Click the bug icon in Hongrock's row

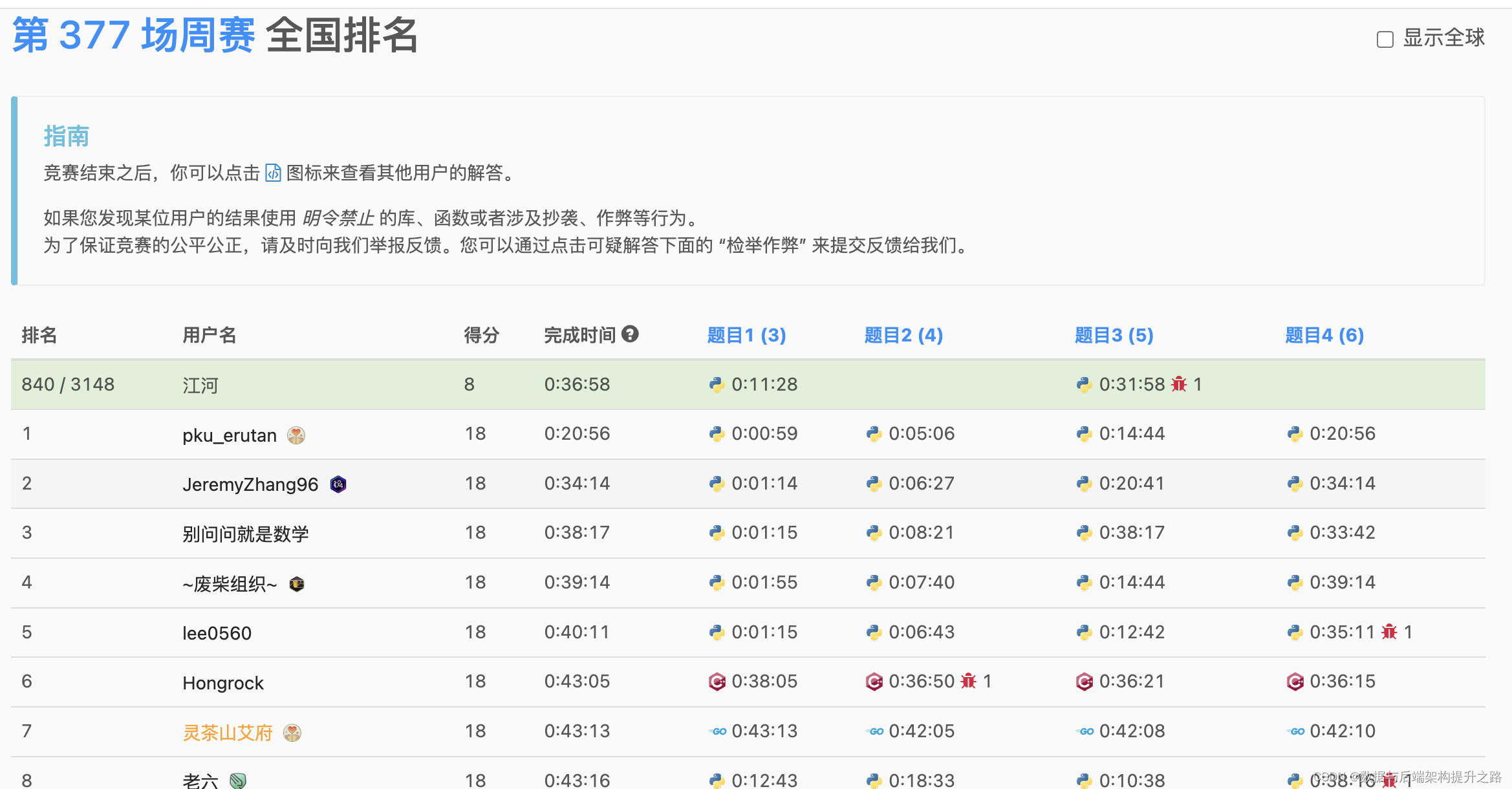968,681
